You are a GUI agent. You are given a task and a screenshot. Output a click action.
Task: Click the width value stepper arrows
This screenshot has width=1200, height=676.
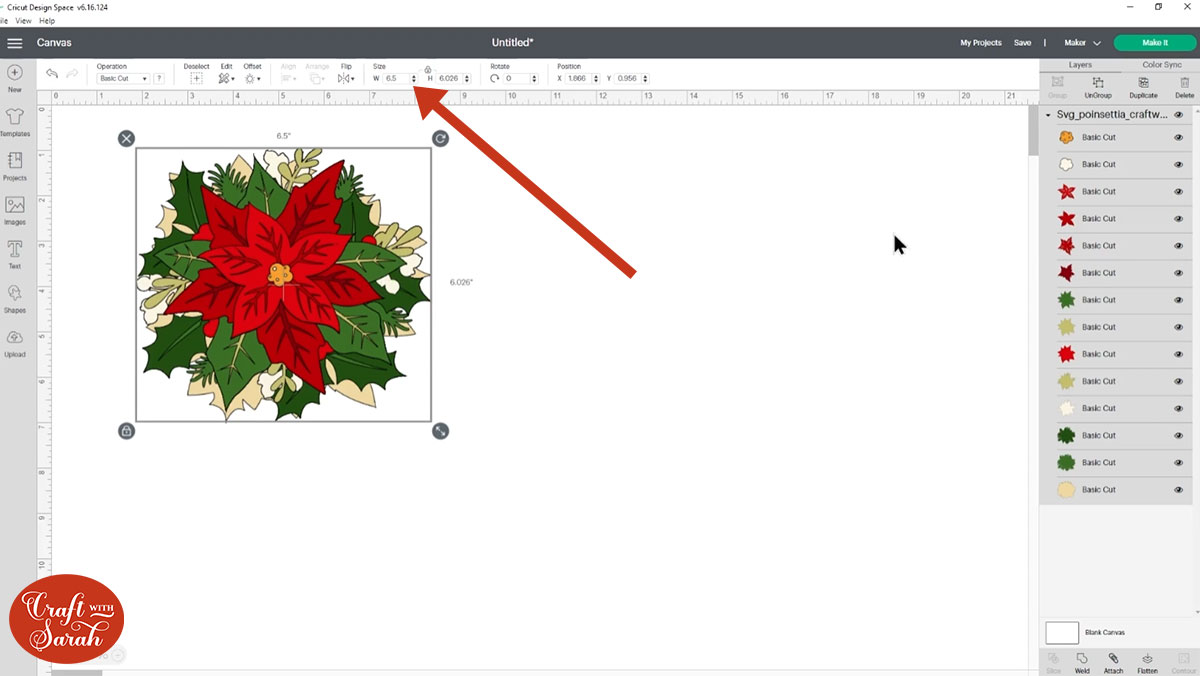click(x=414, y=78)
